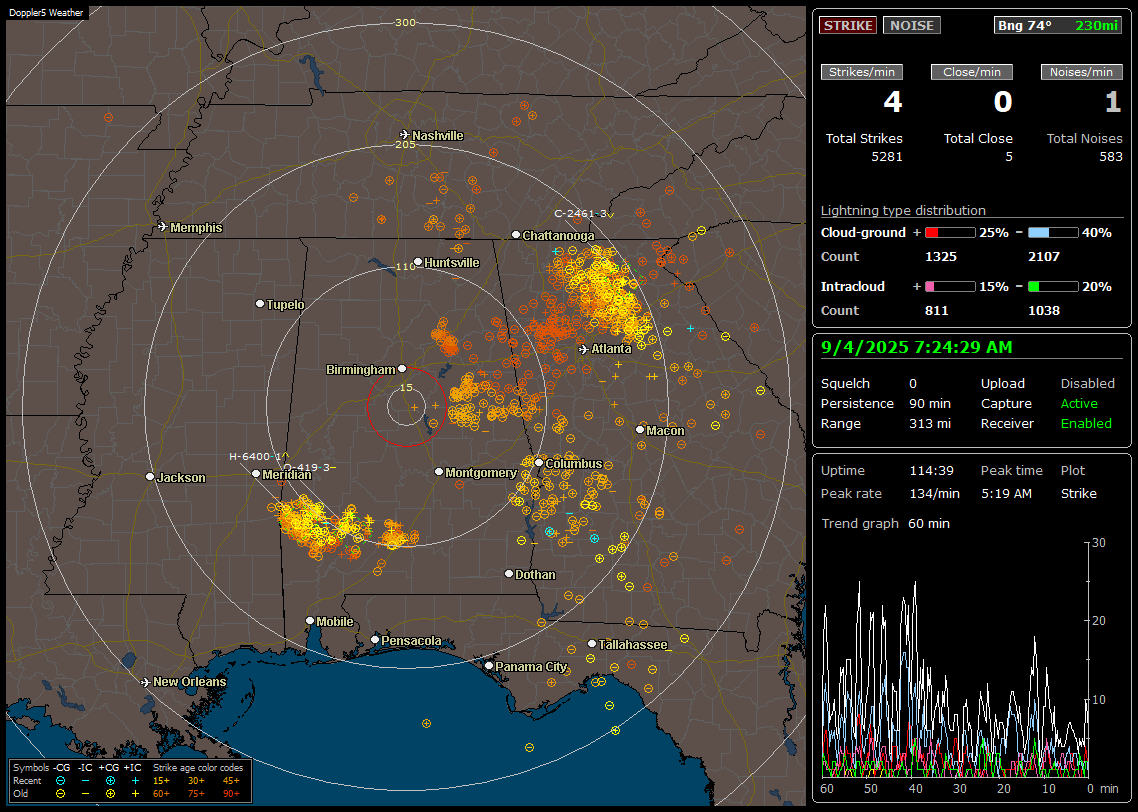Select the Close/min header button

[972, 72]
